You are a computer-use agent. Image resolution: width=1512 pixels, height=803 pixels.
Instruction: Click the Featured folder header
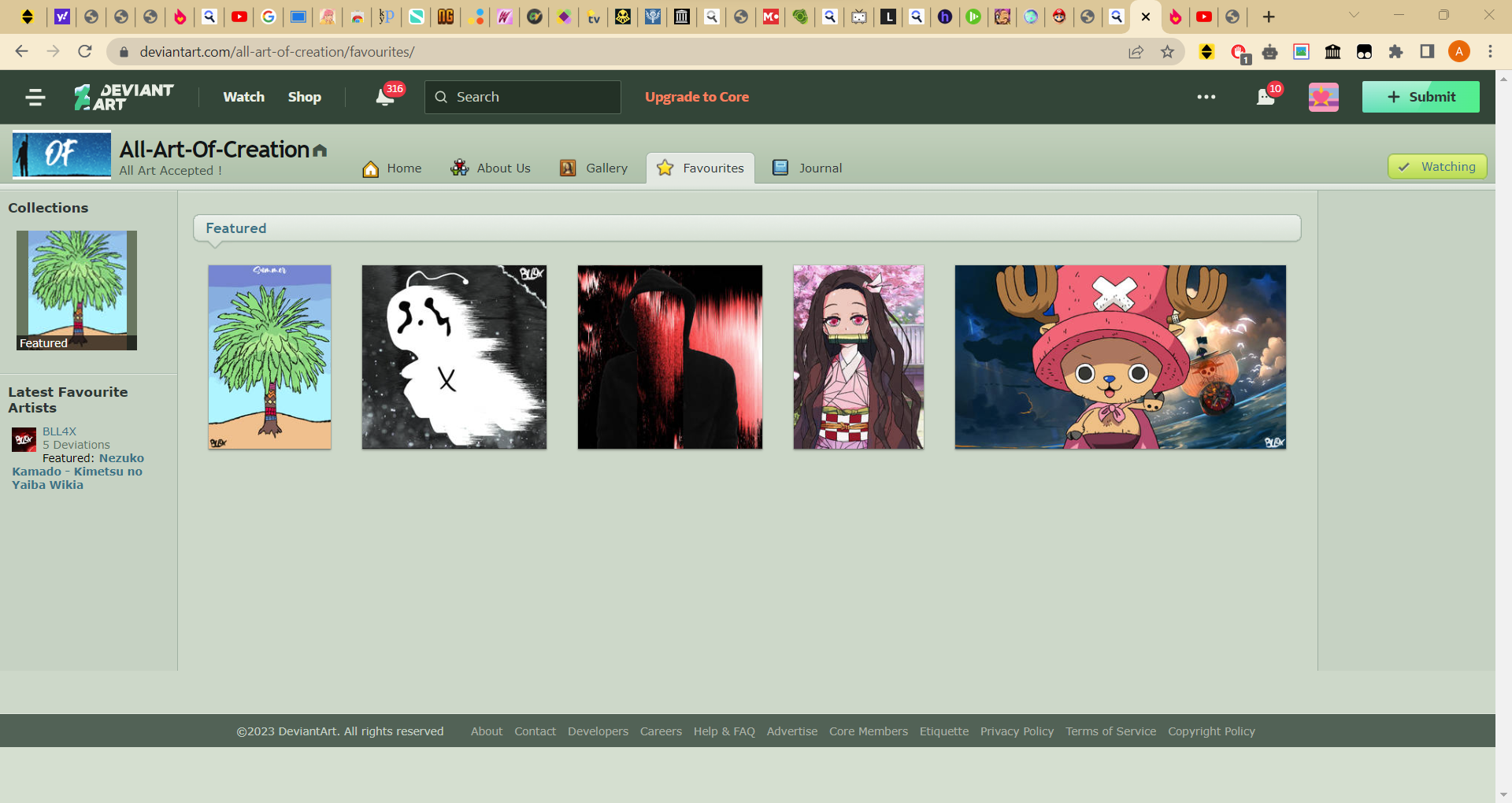[x=747, y=228]
